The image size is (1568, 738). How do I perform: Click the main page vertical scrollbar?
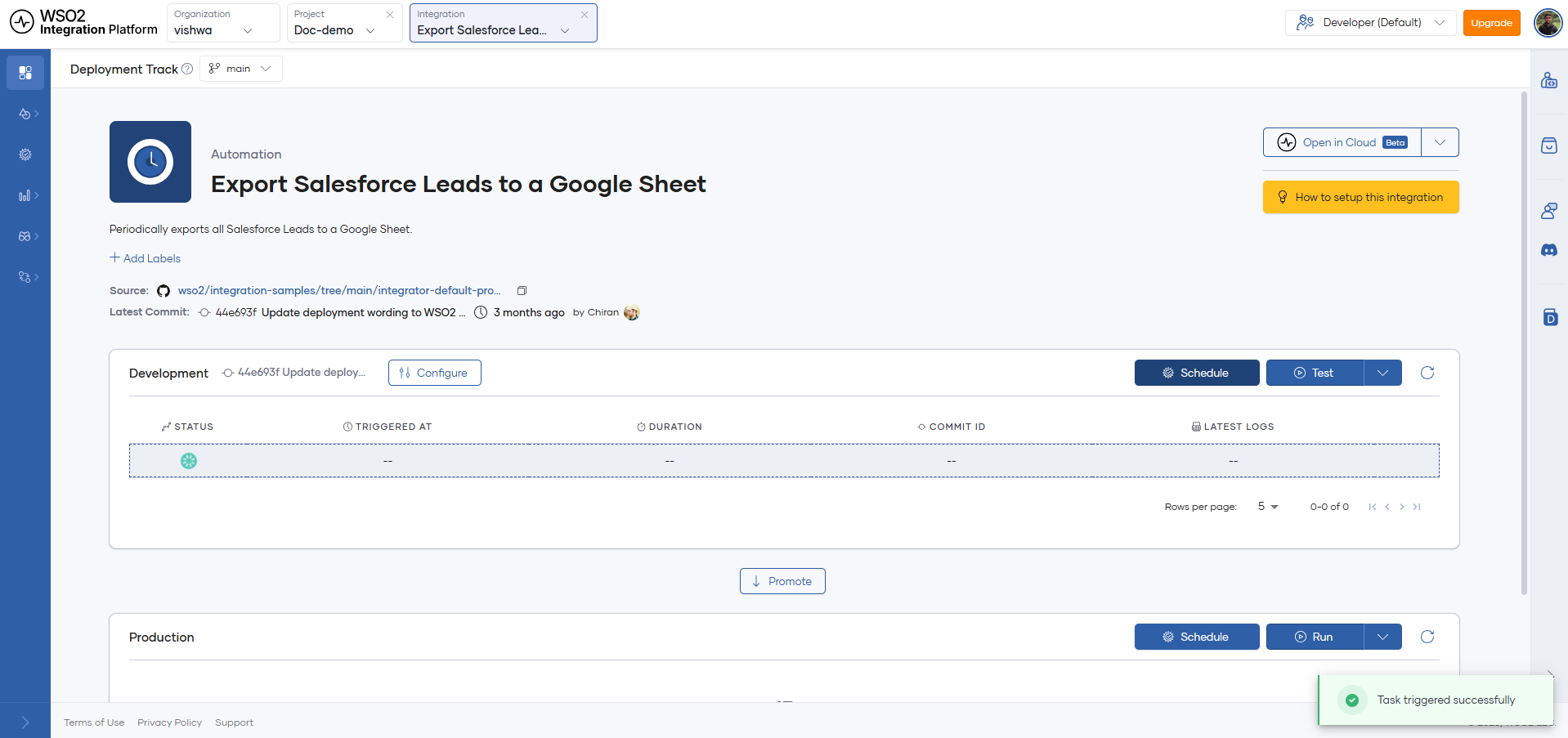tap(1524, 343)
